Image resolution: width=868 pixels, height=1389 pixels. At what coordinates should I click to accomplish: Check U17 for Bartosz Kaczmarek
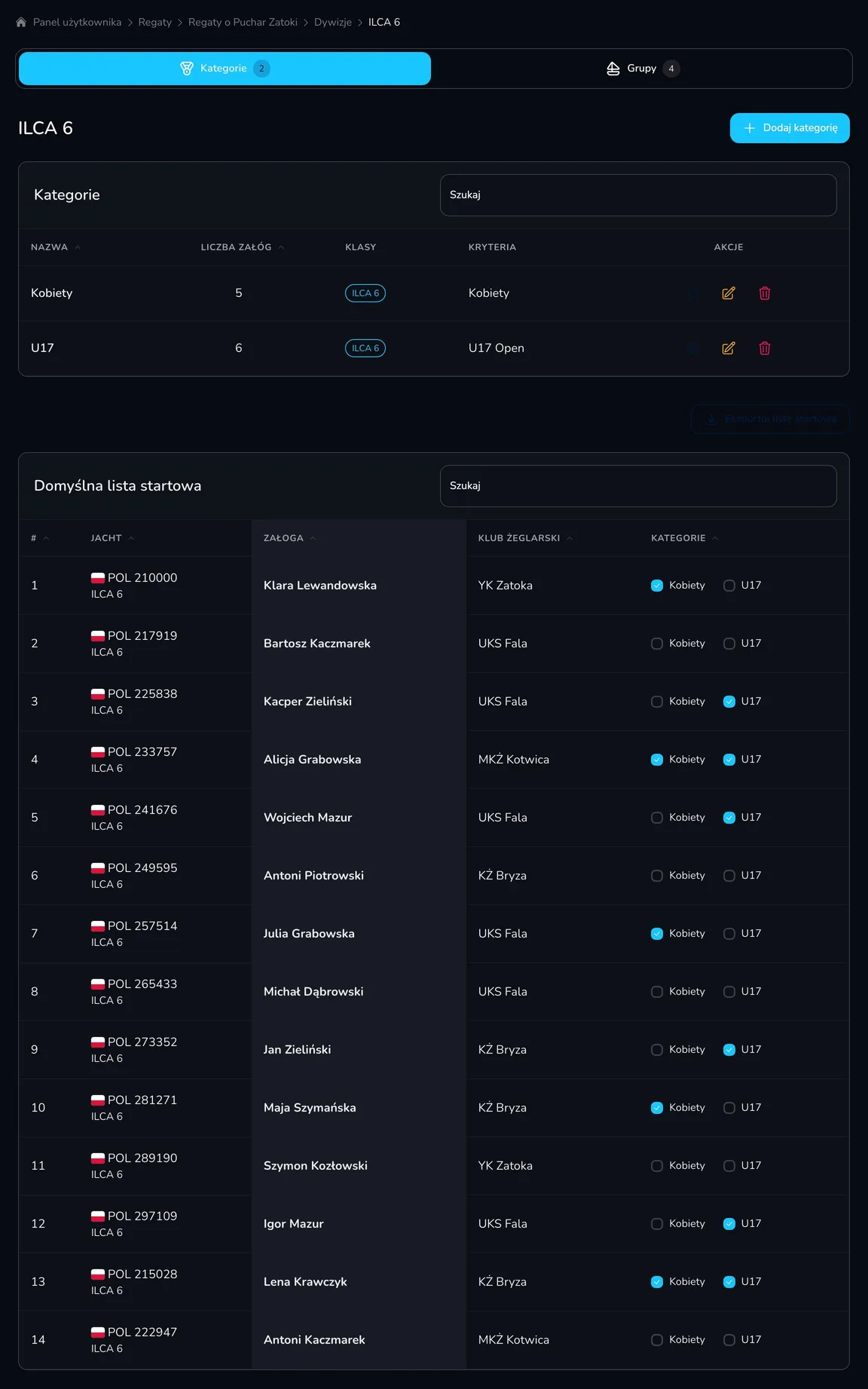point(729,644)
